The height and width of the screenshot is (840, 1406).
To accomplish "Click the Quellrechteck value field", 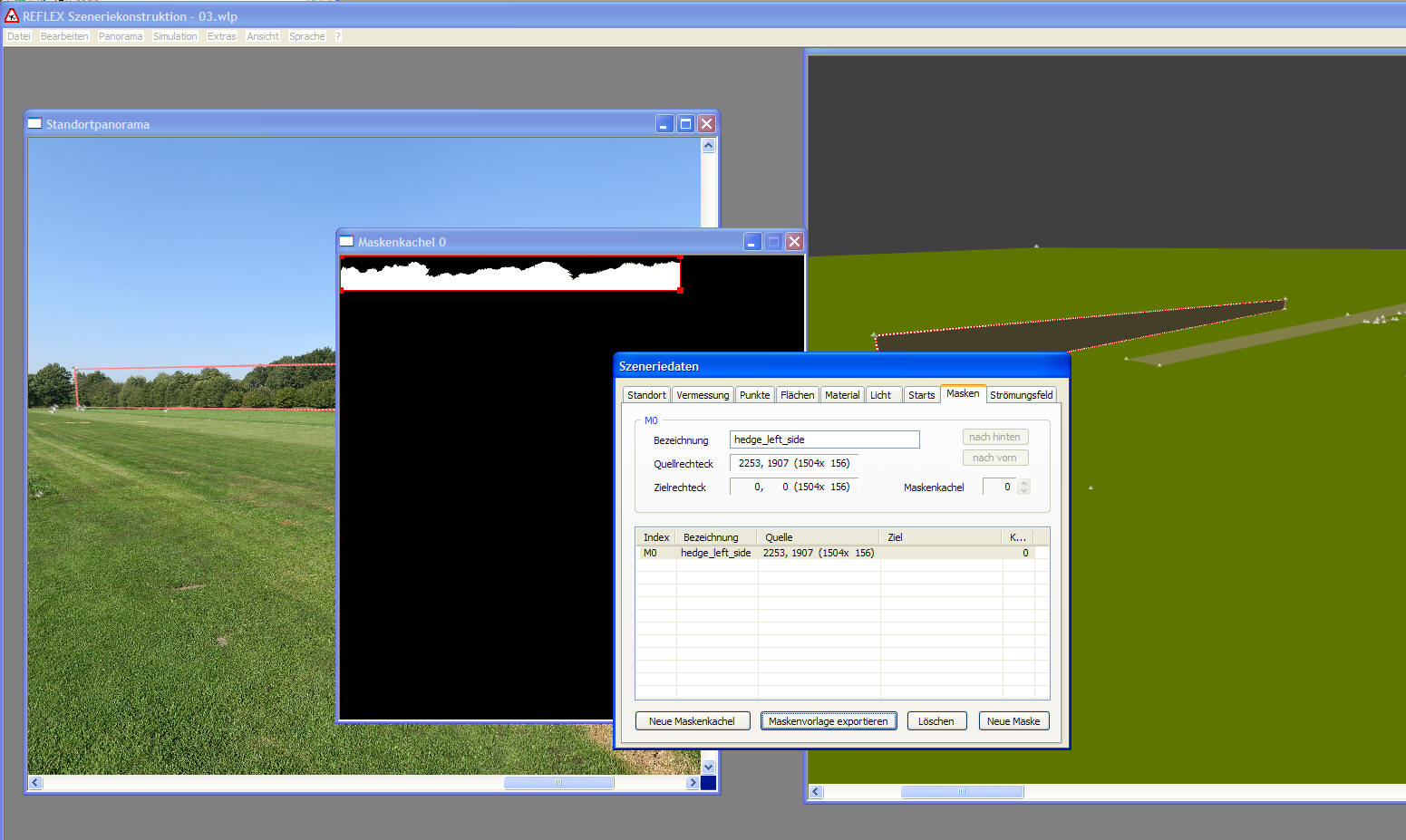I will 794,463.
